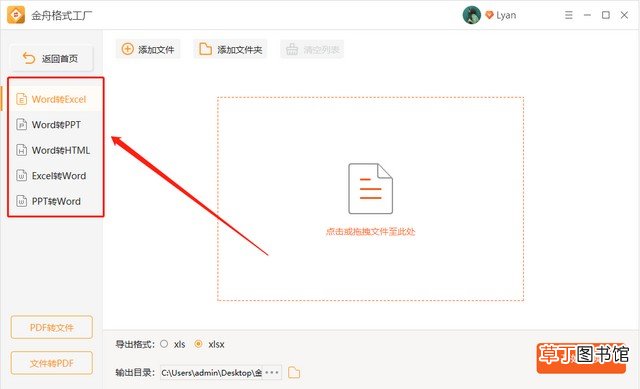Click the 清空列表 button
This screenshot has height=389, width=640.
(x=312, y=49)
